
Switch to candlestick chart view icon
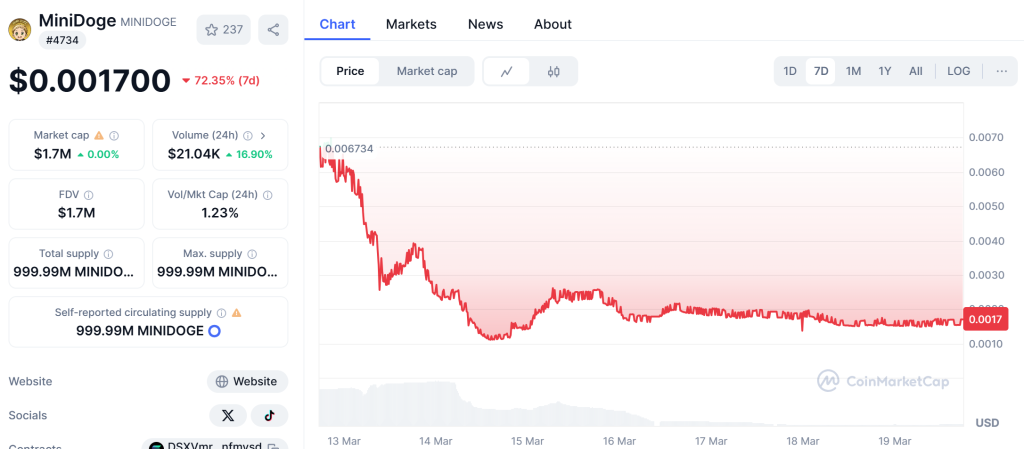(554, 71)
